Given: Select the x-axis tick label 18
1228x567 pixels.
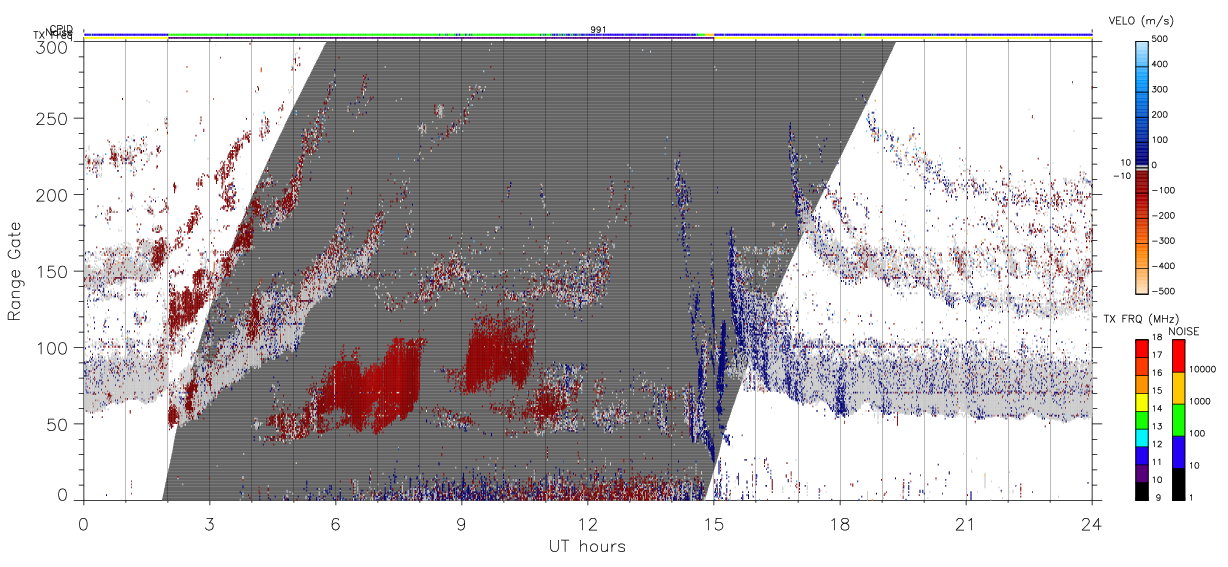Looking at the screenshot, I should (840, 523).
